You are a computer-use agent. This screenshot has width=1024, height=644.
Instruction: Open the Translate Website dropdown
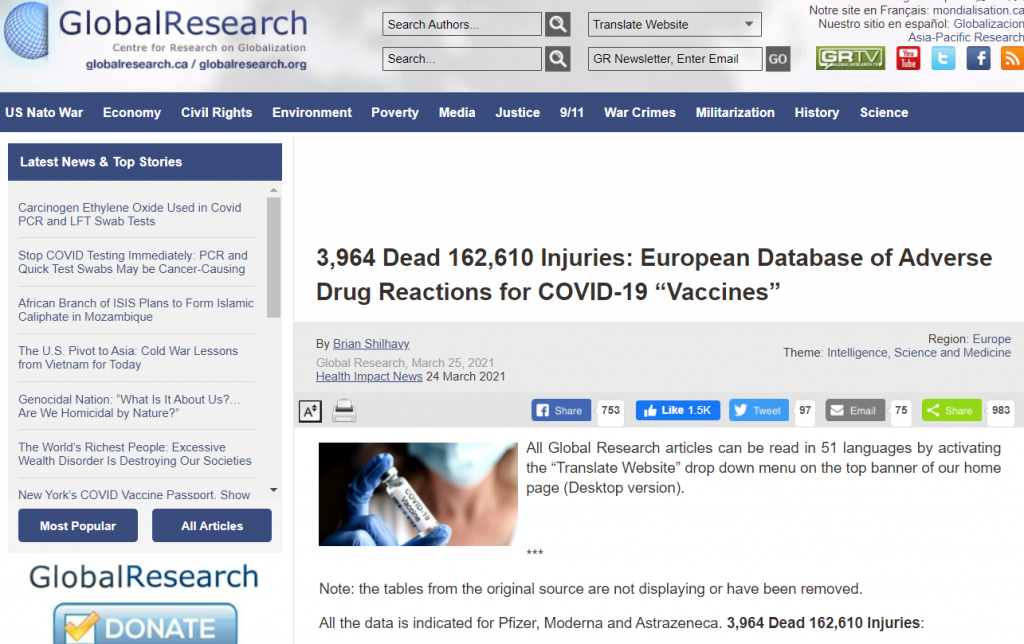(x=675, y=25)
